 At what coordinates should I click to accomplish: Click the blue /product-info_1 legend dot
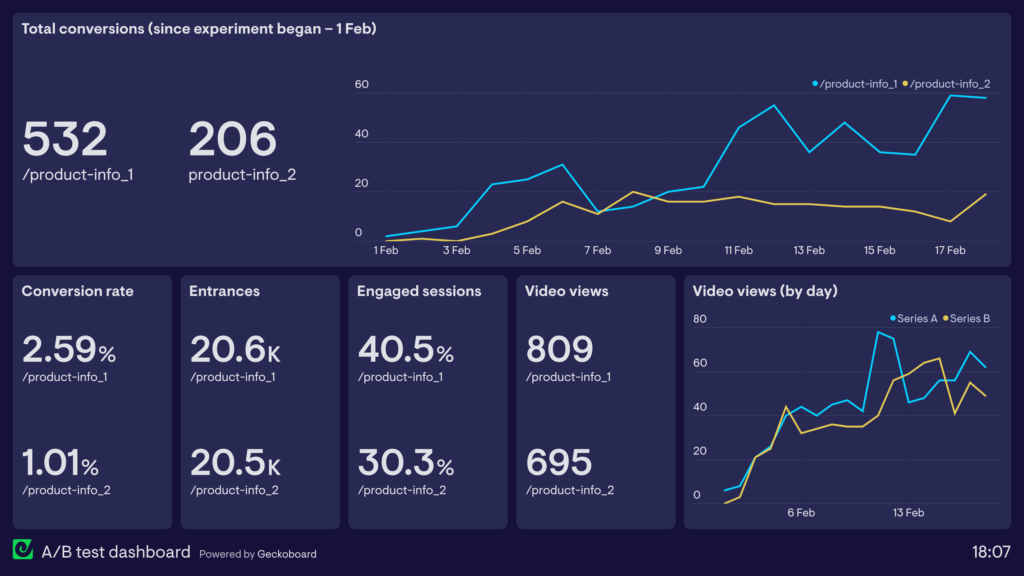click(816, 84)
